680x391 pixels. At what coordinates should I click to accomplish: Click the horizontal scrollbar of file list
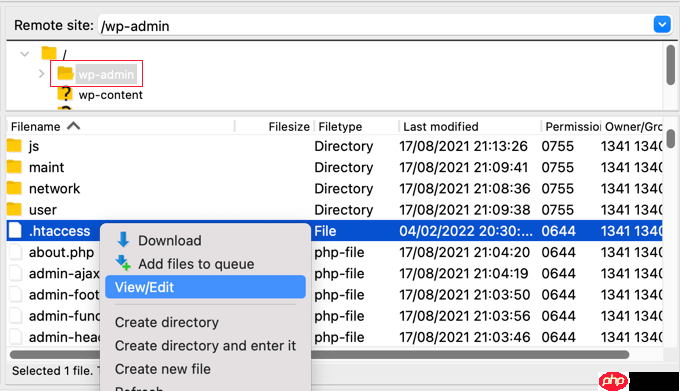(319, 355)
